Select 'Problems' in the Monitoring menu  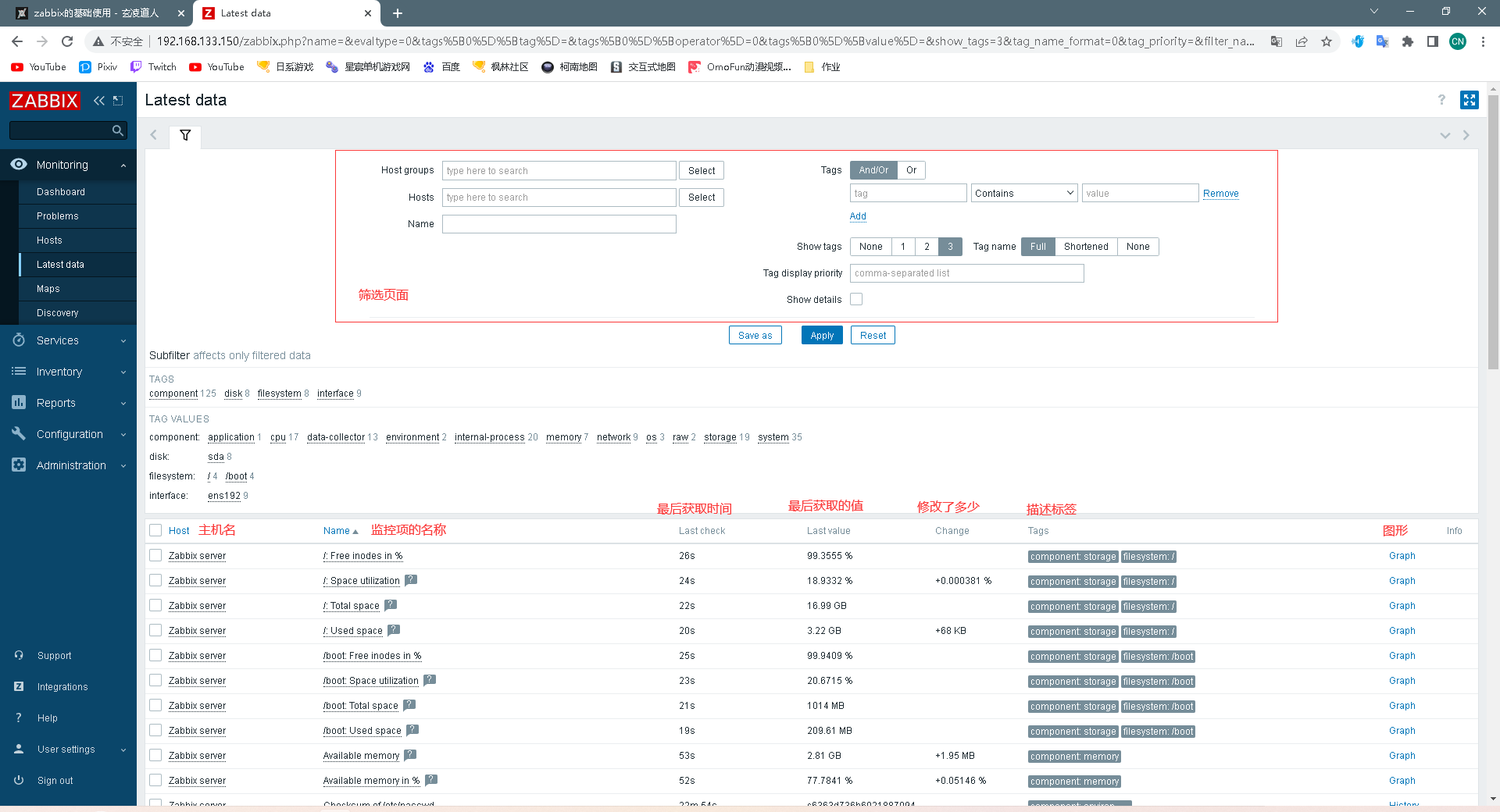[x=57, y=216]
